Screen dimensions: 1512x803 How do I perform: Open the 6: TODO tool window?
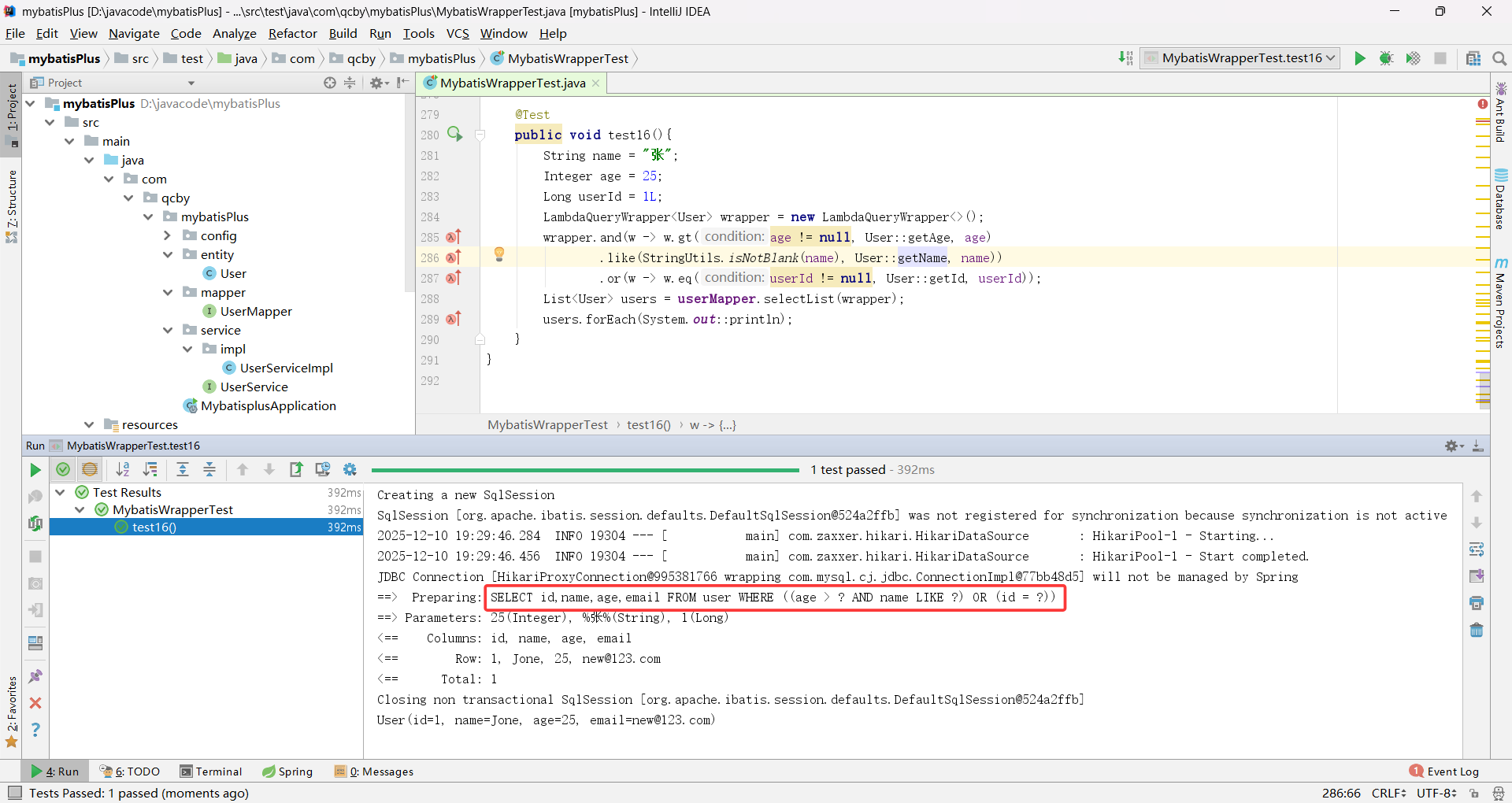pos(130,772)
